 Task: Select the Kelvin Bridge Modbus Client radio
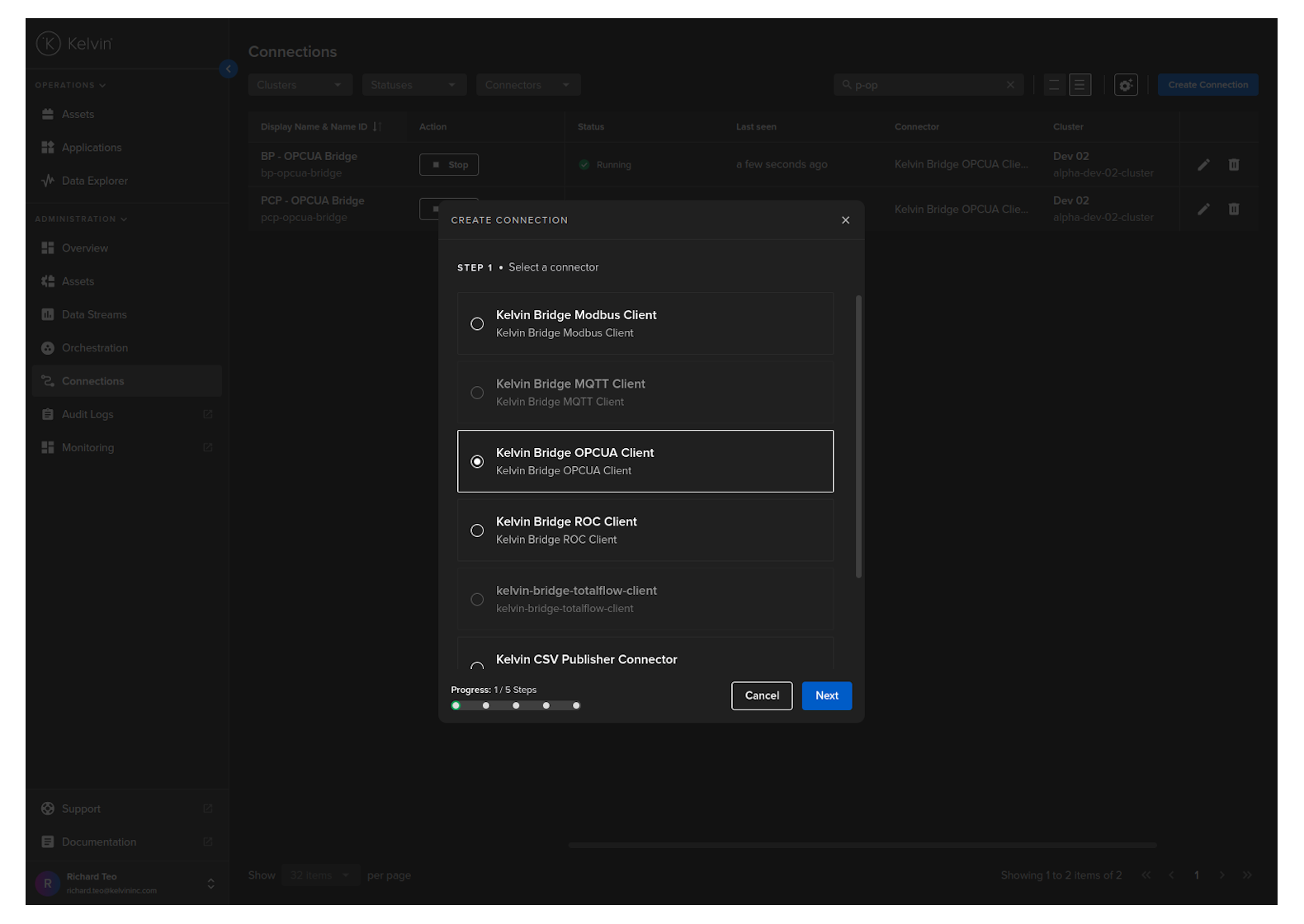tap(477, 324)
